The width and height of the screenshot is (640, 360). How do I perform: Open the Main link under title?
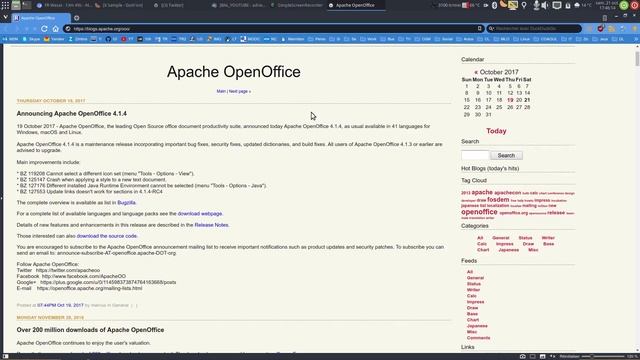221,91
